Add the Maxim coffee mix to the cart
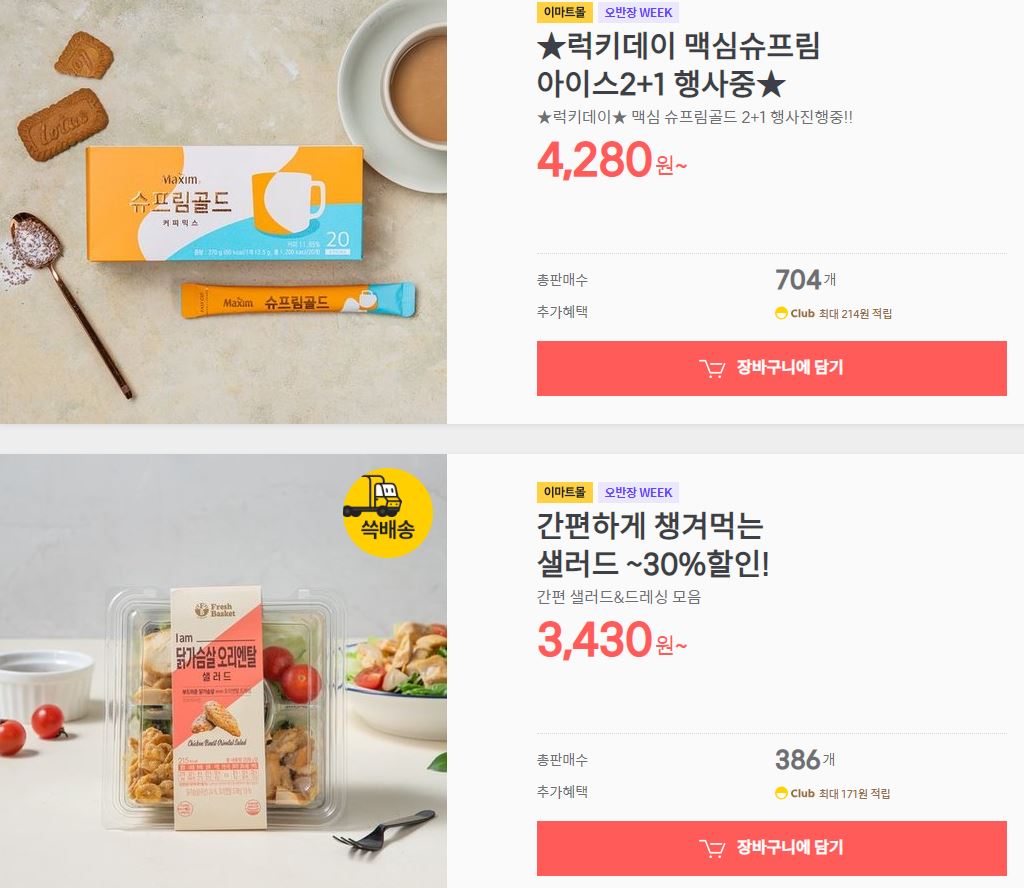 (771, 368)
